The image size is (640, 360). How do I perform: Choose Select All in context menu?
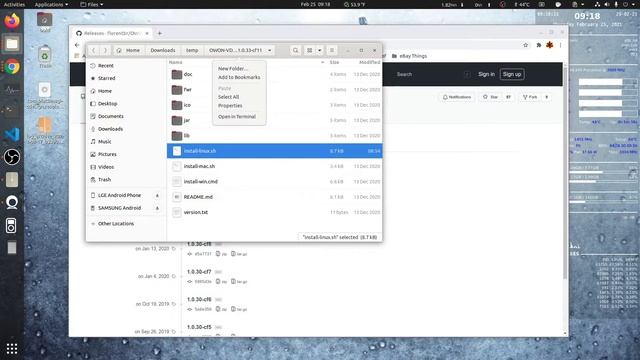tap(229, 97)
